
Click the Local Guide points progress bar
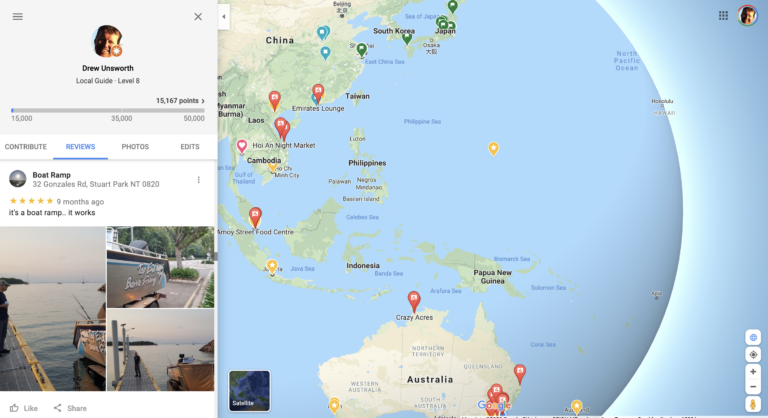coord(108,111)
